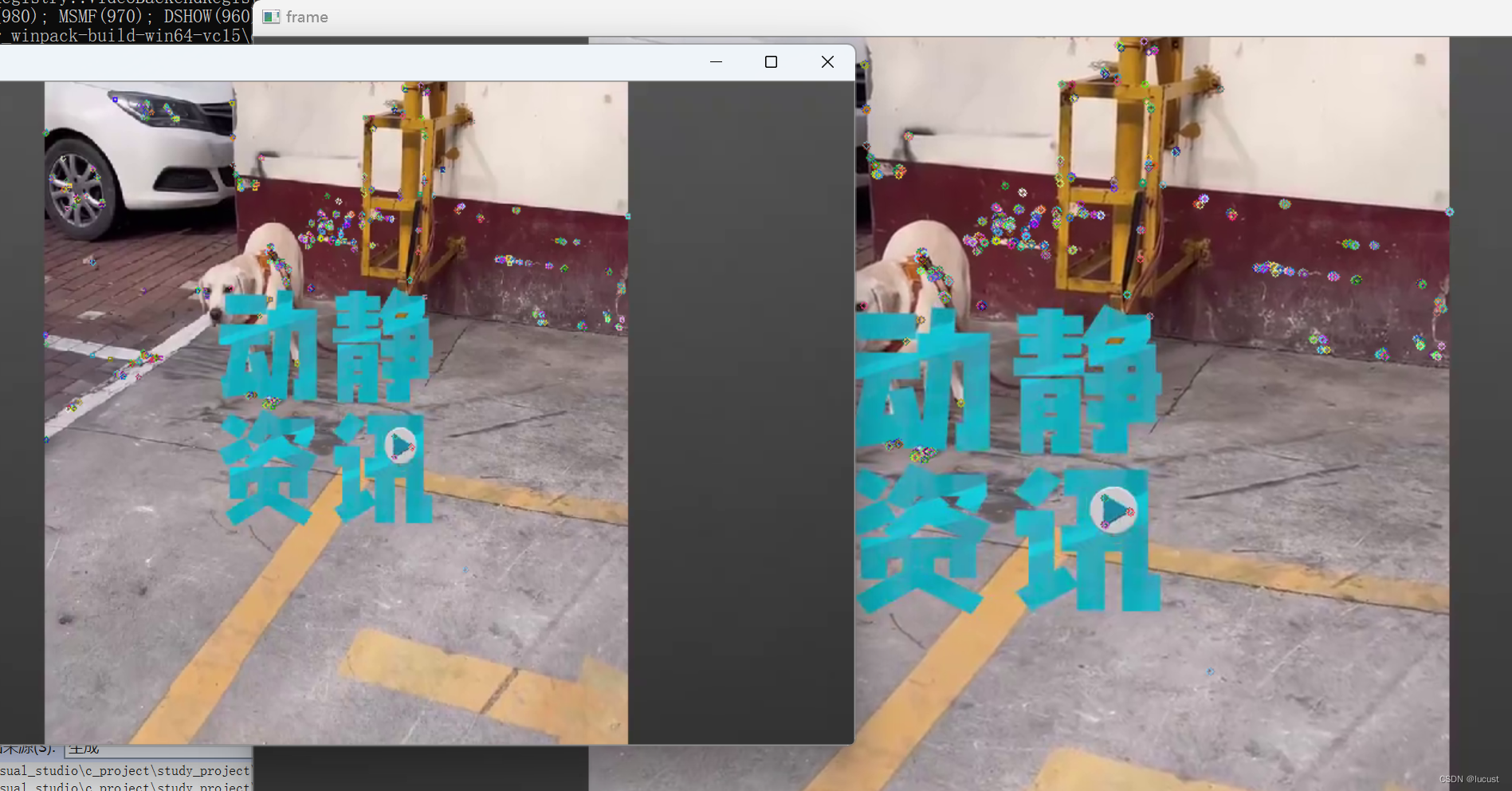Maximize the front image window
The width and height of the screenshot is (1512, 791).
[x=771, y=62]
